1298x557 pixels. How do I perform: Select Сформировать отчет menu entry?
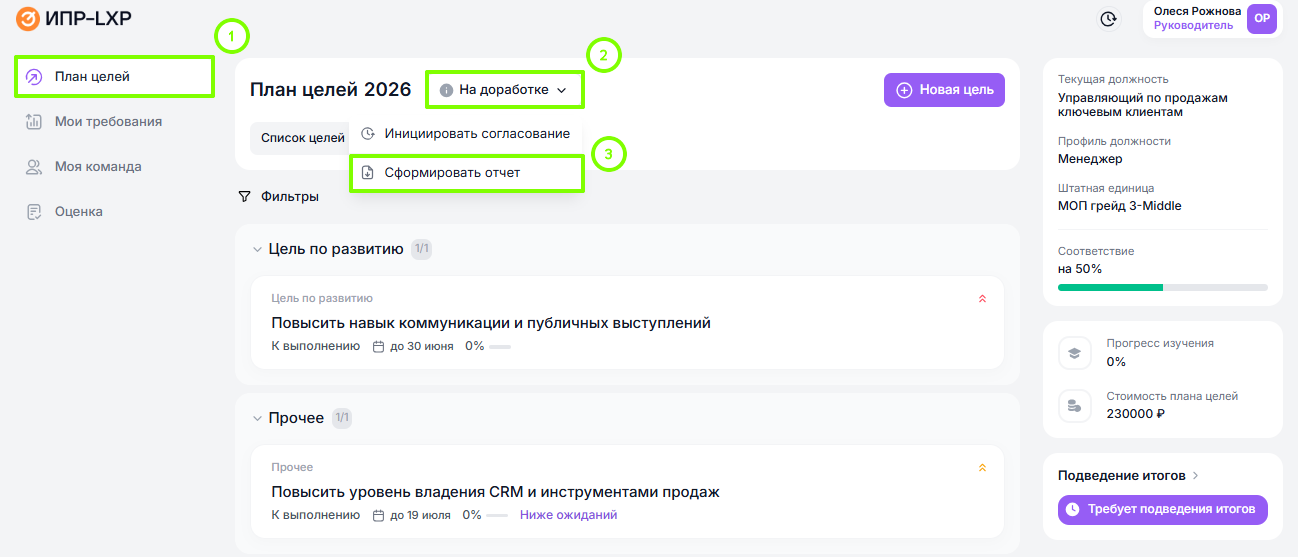tap(466, 172)
